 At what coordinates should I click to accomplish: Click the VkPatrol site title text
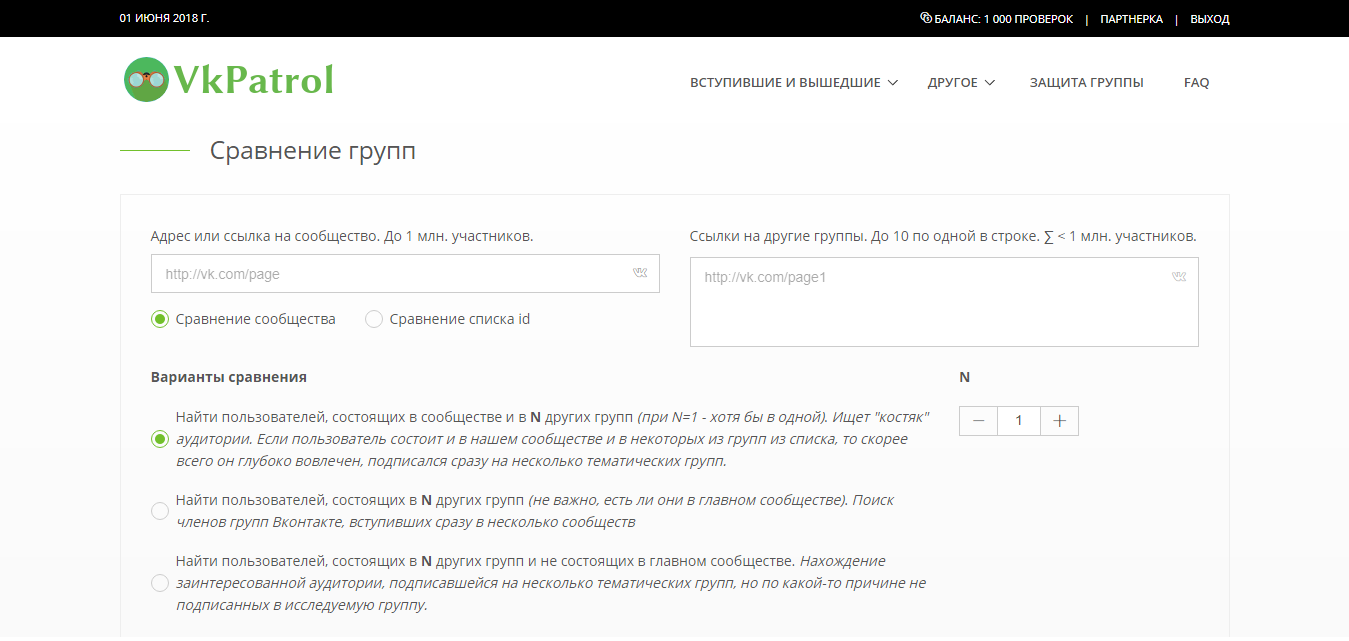coord(253,80)
